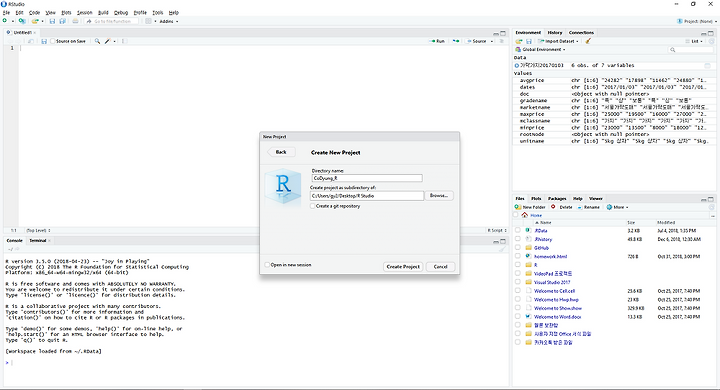Click the compile report notebook icon
The height and width of the screenshot is (390, 720).
(x=124, y=41)
